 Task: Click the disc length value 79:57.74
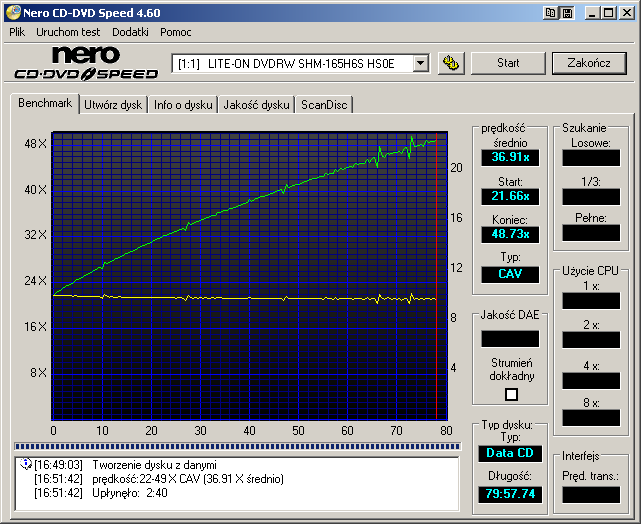[x=510, y=494]
